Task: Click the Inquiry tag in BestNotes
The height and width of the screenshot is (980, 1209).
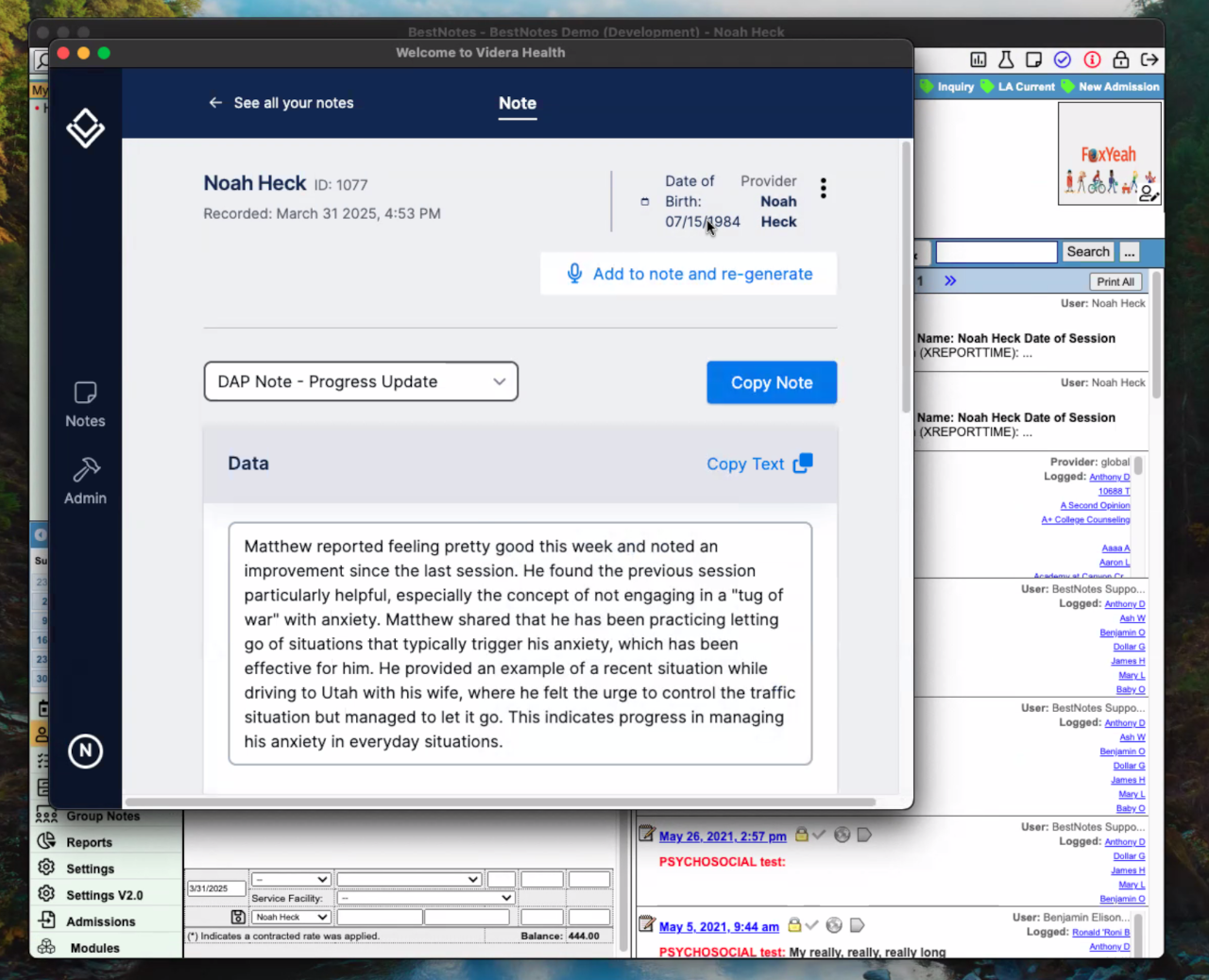Action: pos(947,86)
